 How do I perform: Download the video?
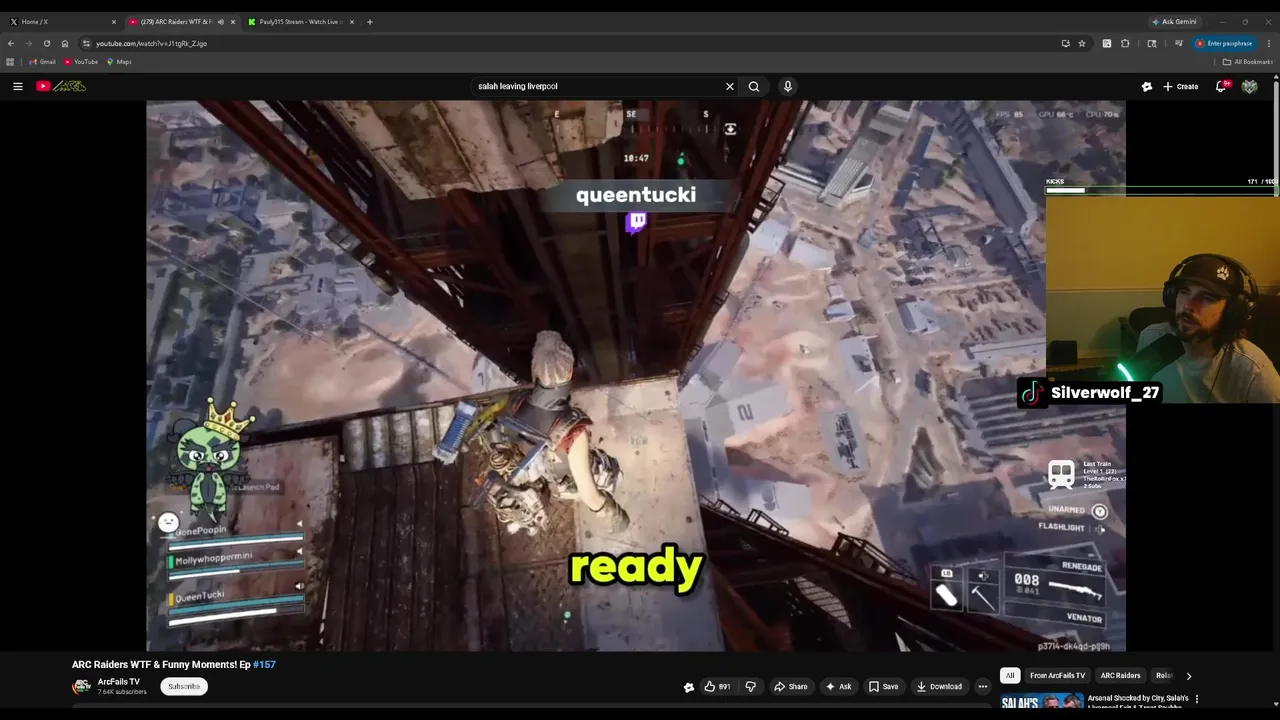[x=939, y=686]
